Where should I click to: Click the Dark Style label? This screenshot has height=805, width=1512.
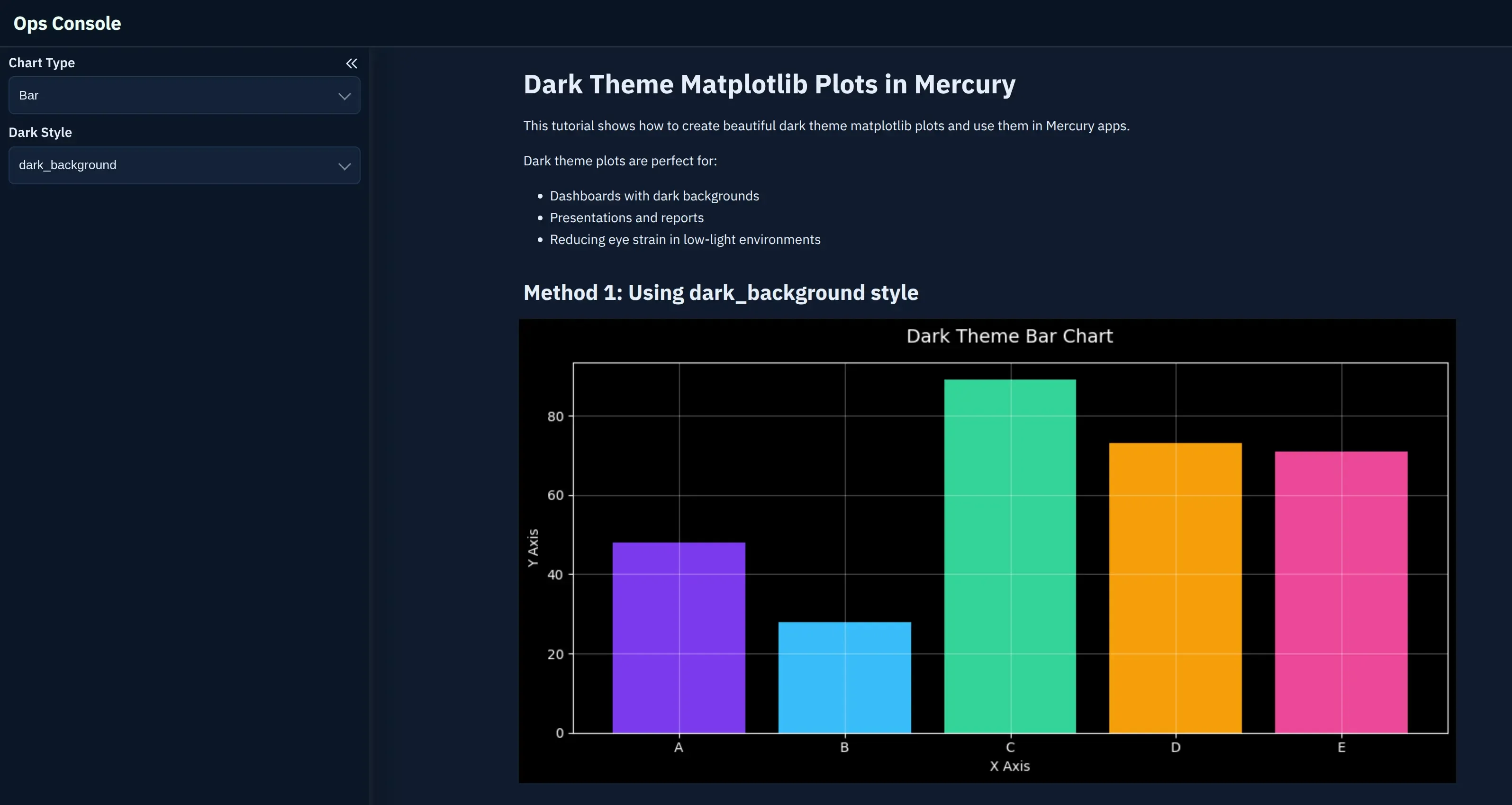(40, 133)
